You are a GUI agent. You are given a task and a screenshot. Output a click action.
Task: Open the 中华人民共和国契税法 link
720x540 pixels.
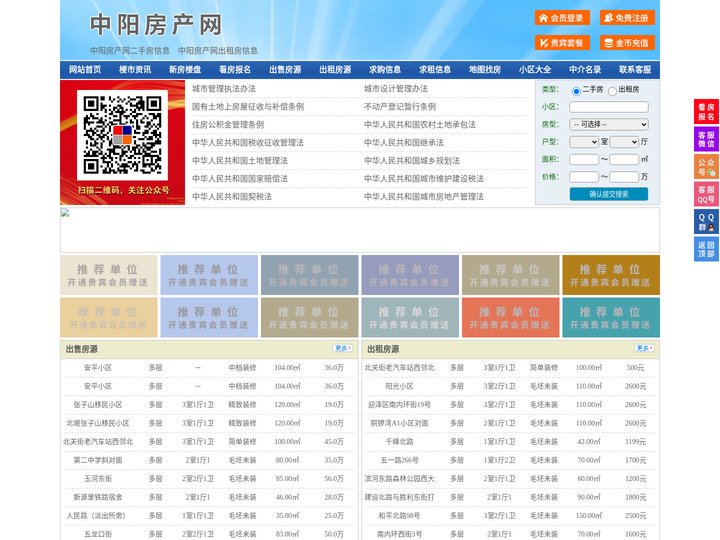pos(232,197)
